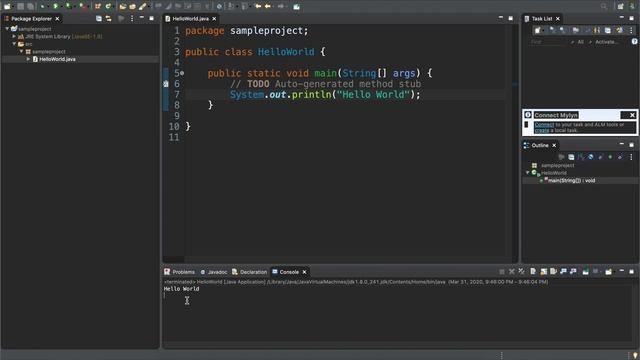Viewport: 640px width, 360px height.
Task: Toggle Pin Console button
Action: tap(585, 272)
